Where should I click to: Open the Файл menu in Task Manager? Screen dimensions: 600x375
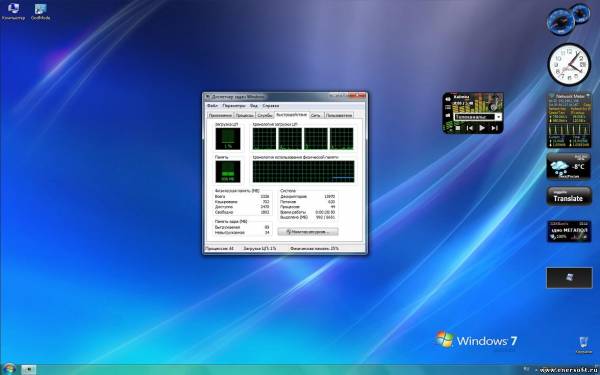(212, 106)
